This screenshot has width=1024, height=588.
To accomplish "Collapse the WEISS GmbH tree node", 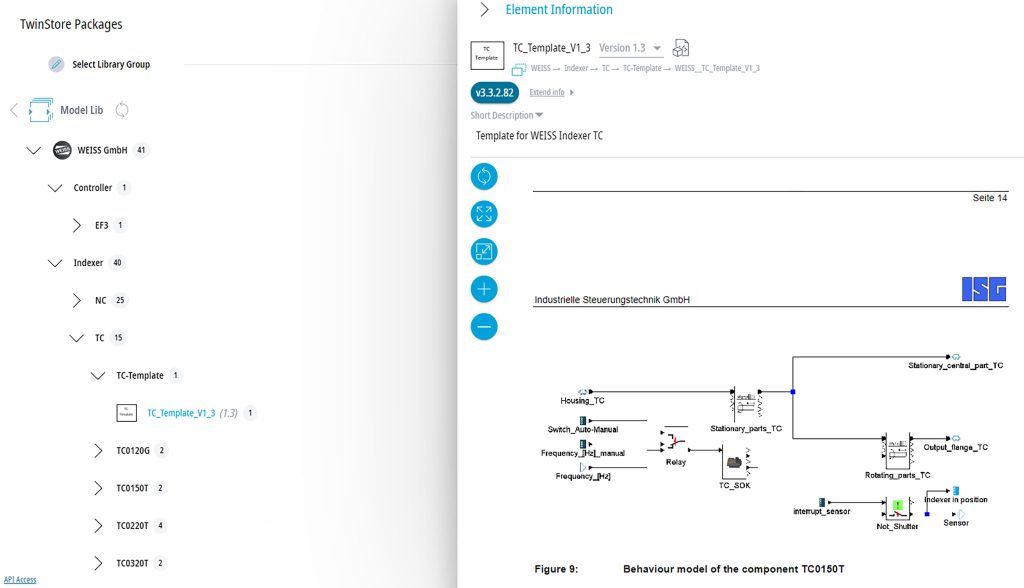I will 34,150.
